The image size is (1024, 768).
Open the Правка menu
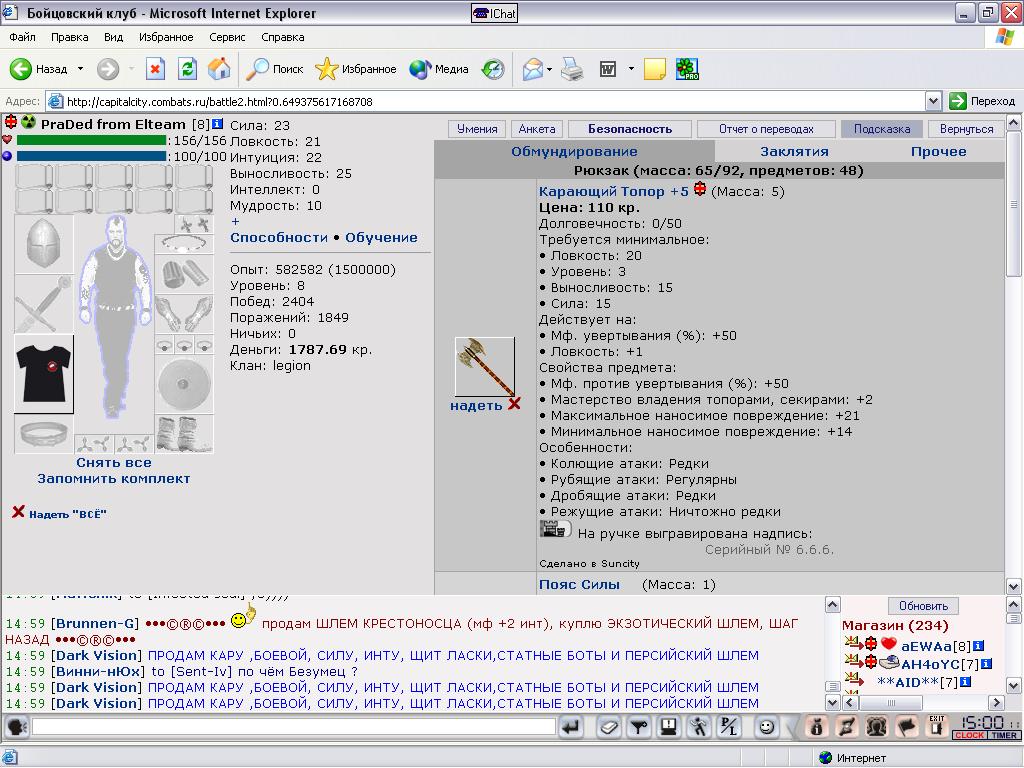click(x=70, y=37)
